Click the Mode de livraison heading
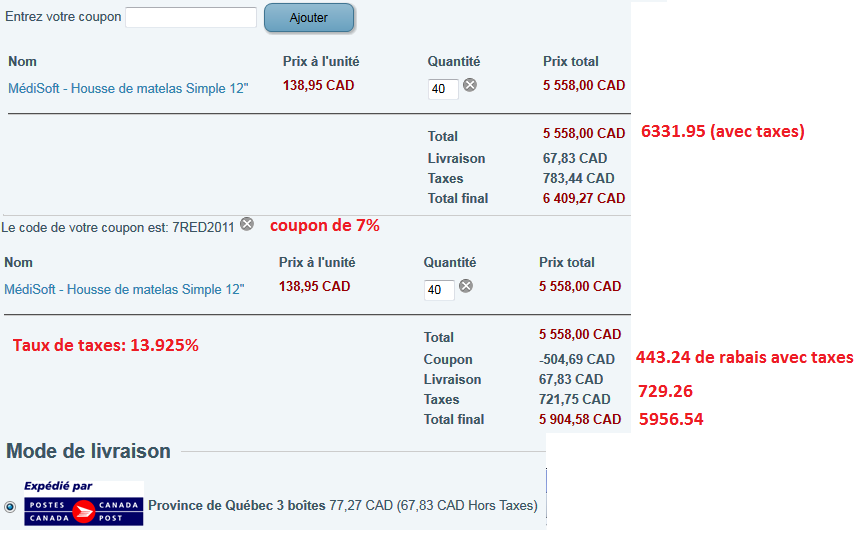Screen dimensions: 863x535 (88, 450)
